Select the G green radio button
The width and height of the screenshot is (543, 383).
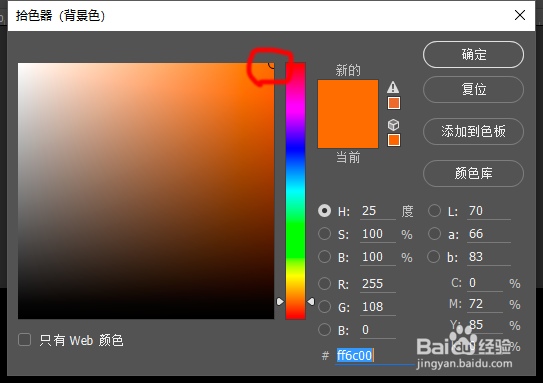coord(324,306)
